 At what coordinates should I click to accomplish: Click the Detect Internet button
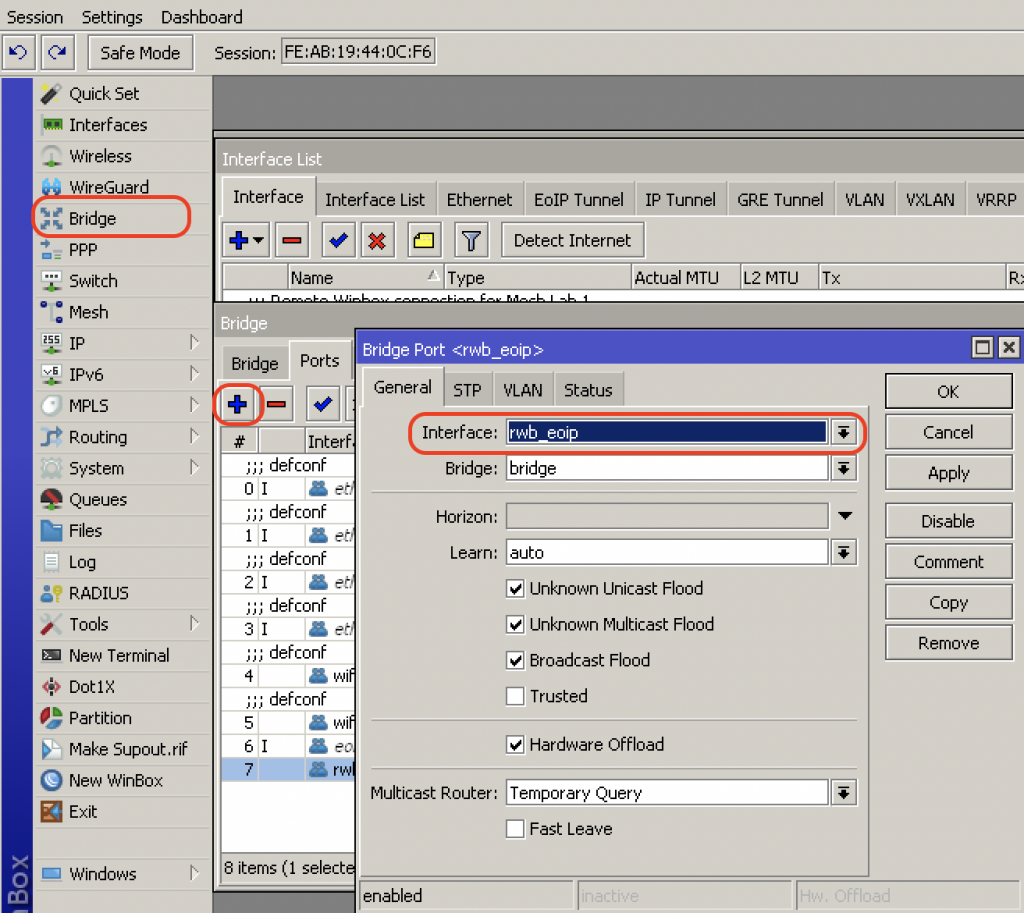point(572,240)
